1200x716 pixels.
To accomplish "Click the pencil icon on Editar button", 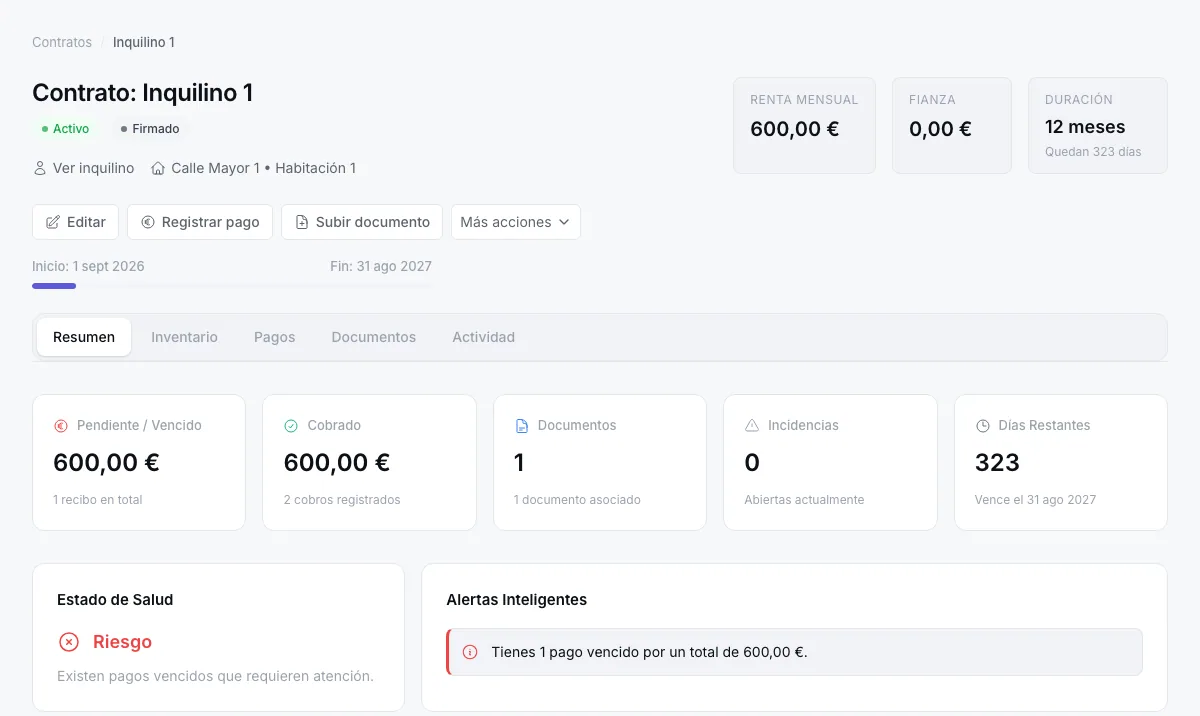I will 53,222.
